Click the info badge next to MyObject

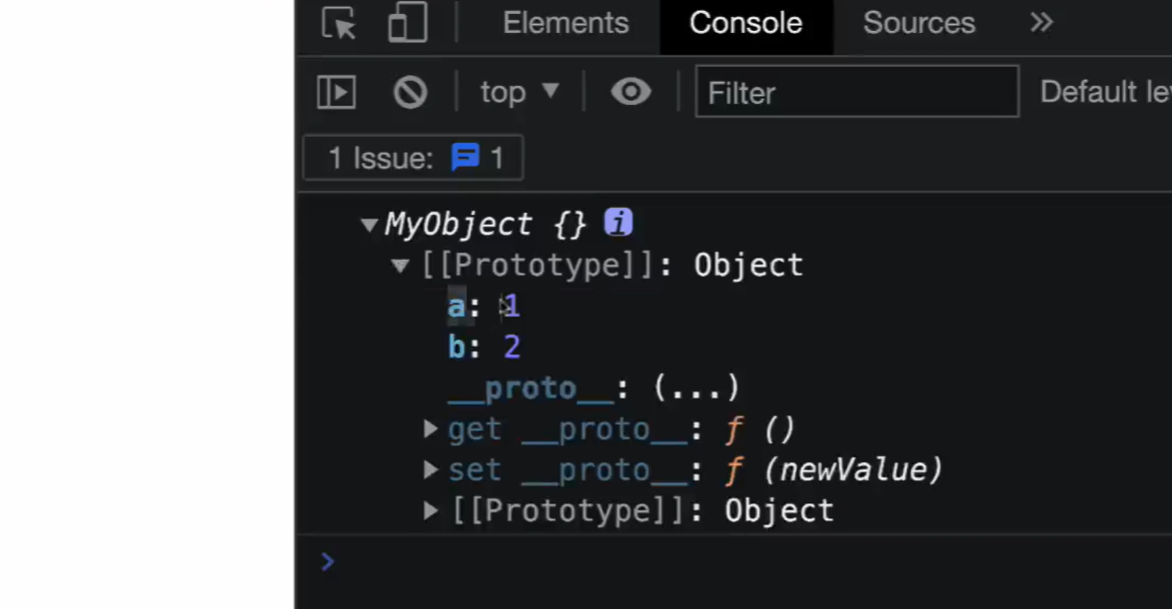point(618,223)
